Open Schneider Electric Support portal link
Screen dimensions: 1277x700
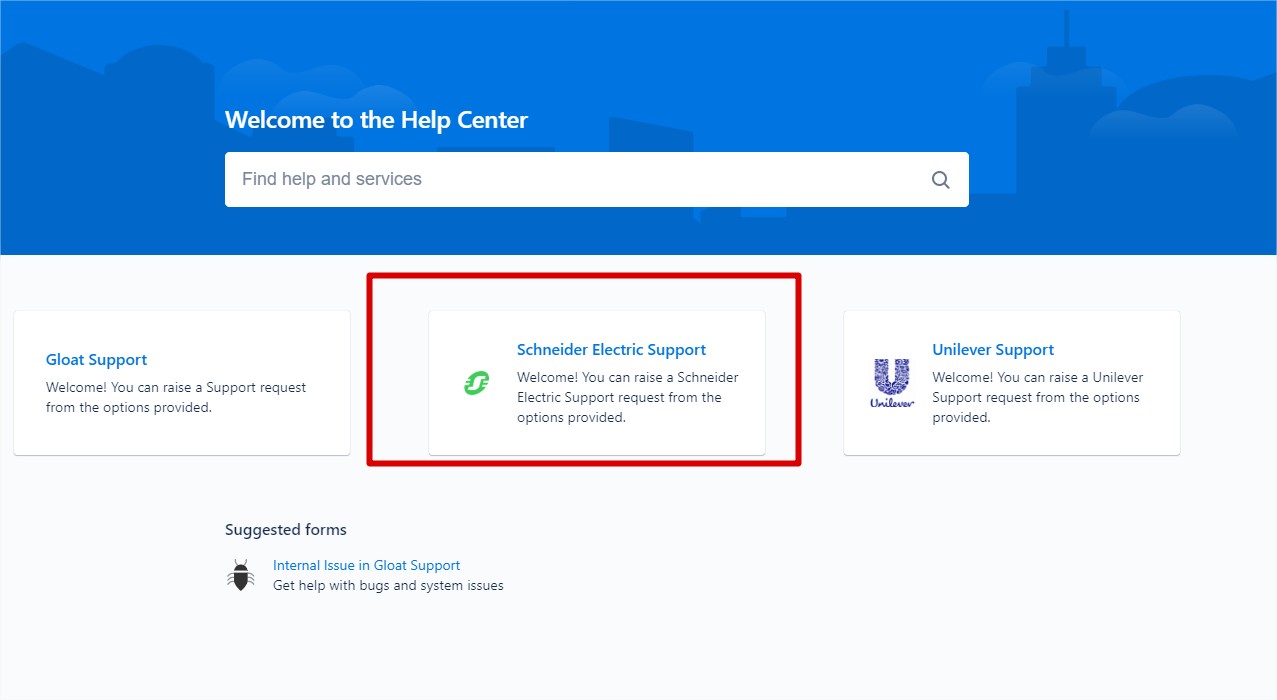(611, 350)
